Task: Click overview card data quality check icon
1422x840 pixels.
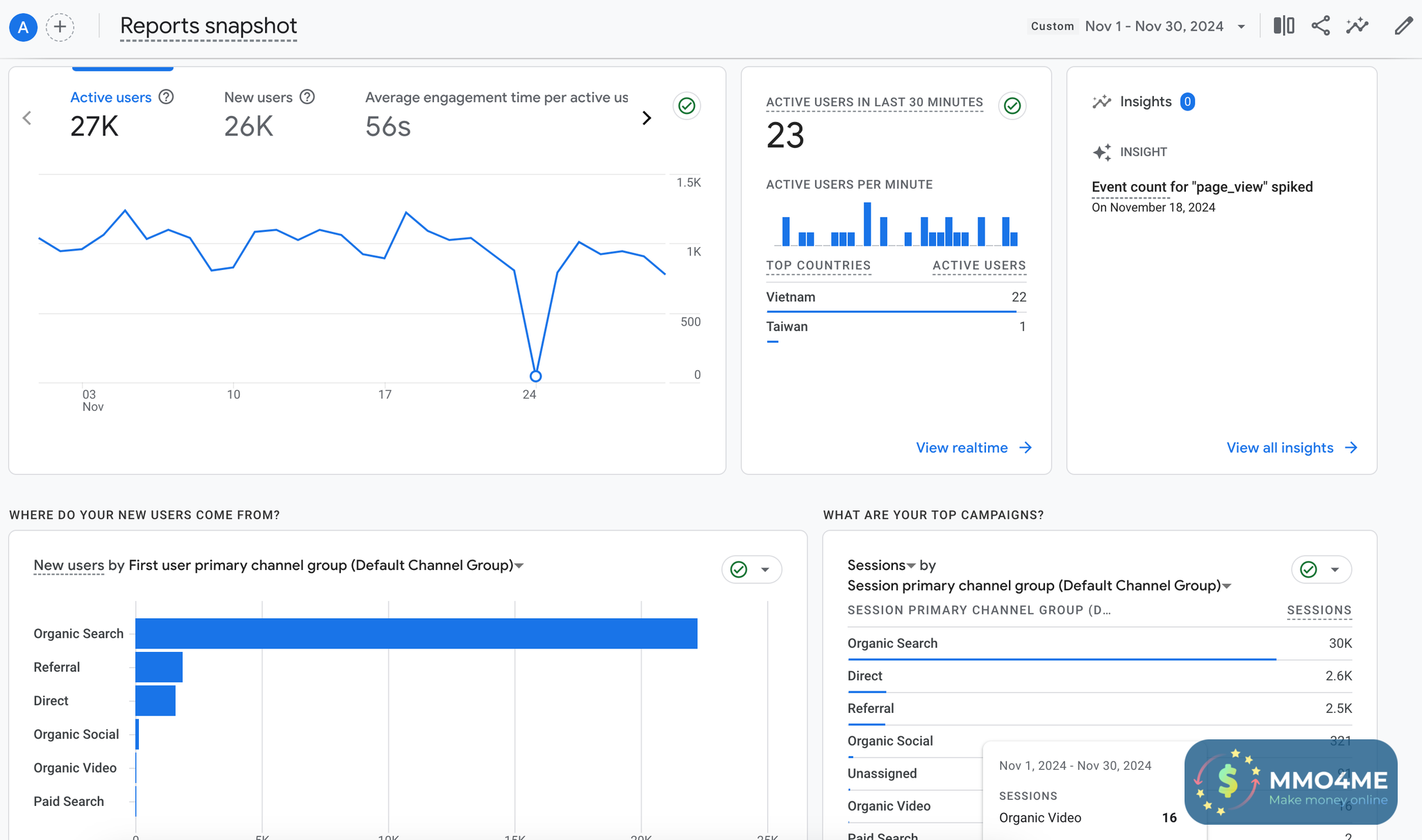Action: pos(687,106)
